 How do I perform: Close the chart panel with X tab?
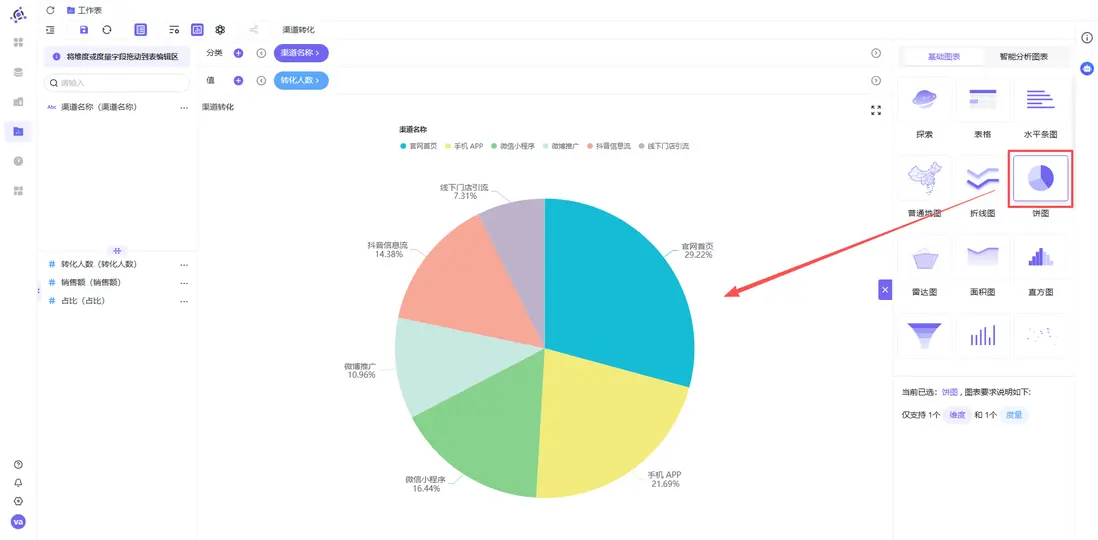[885, 289]
